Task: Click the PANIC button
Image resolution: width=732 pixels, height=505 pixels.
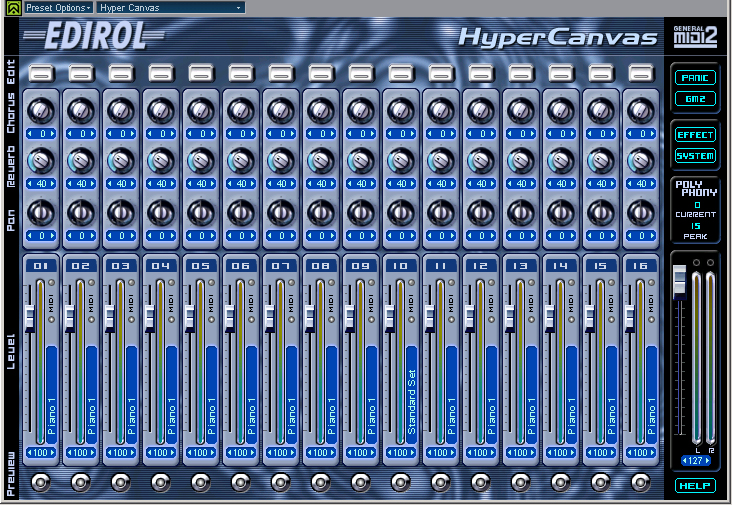Action: [x=695, y=78]
